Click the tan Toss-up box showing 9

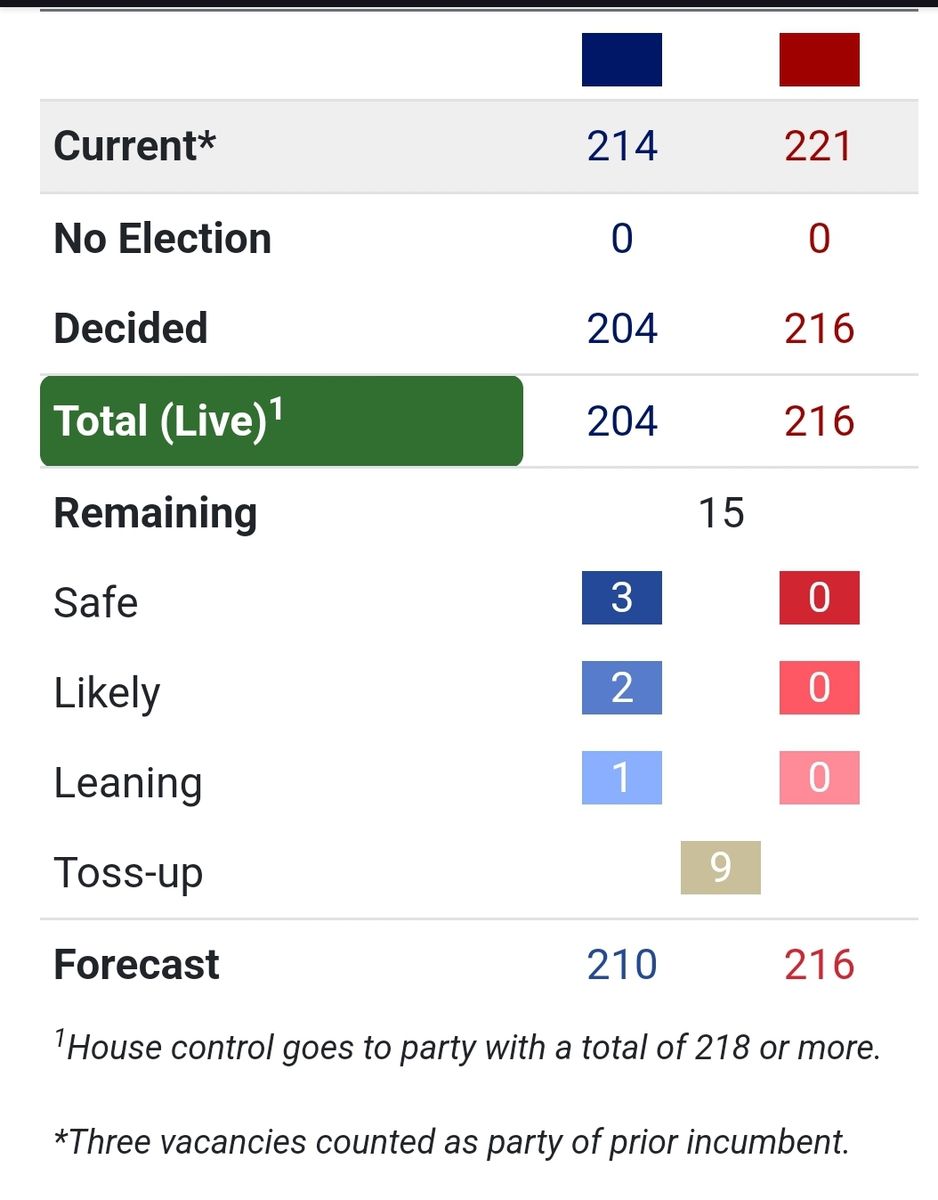tap(720, 867)
